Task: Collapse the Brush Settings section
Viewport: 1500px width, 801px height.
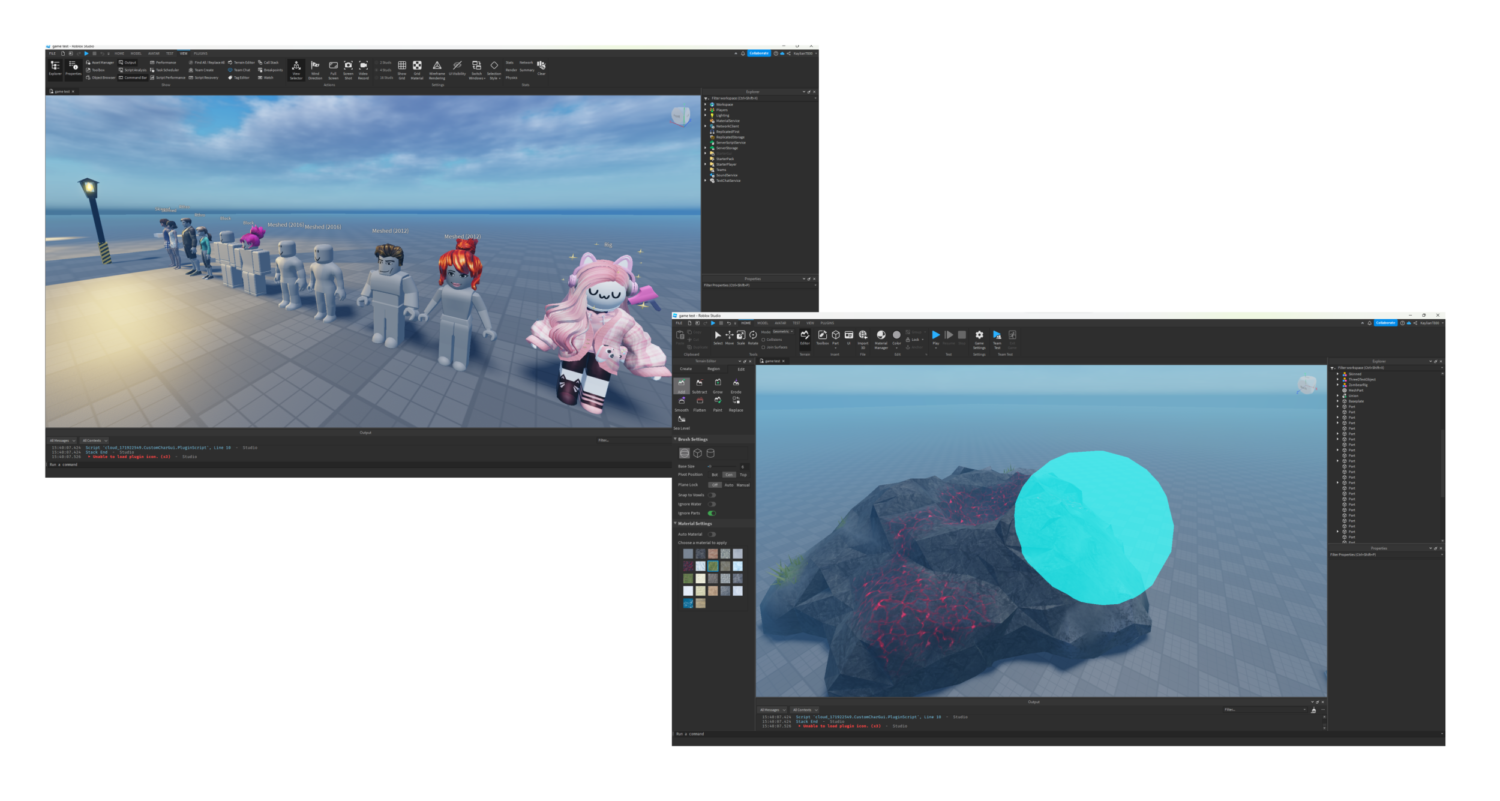Action: click(x=676, y=438)
